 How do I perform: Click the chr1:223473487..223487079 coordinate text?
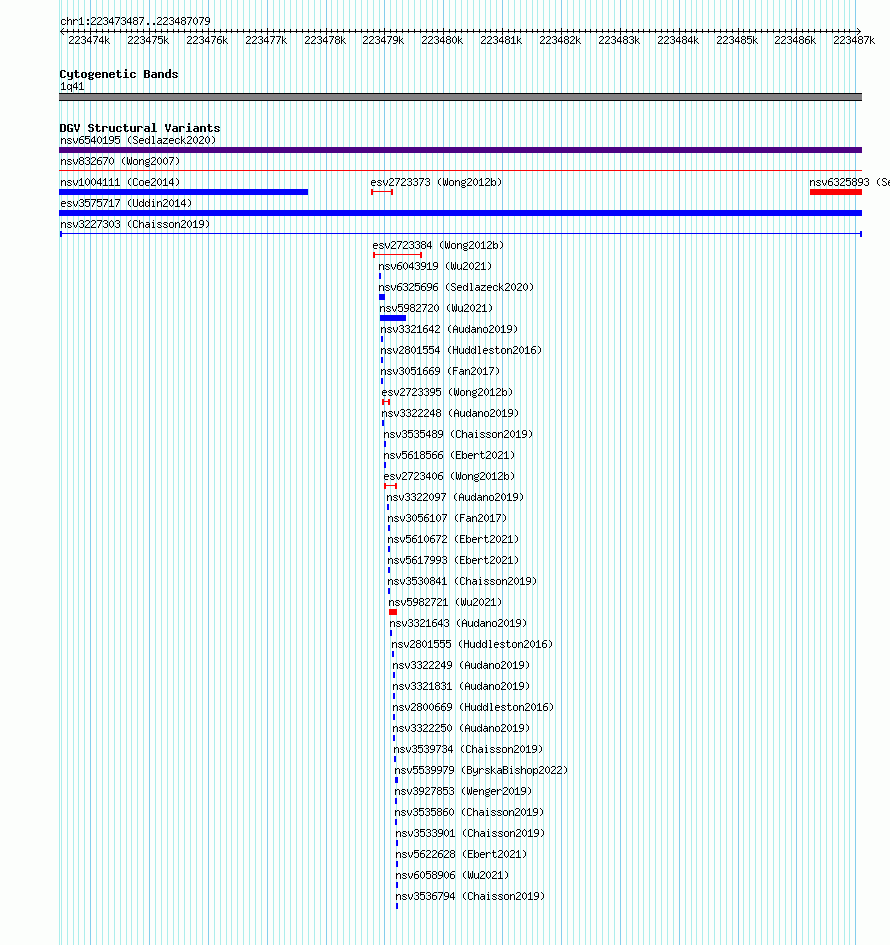135,21
